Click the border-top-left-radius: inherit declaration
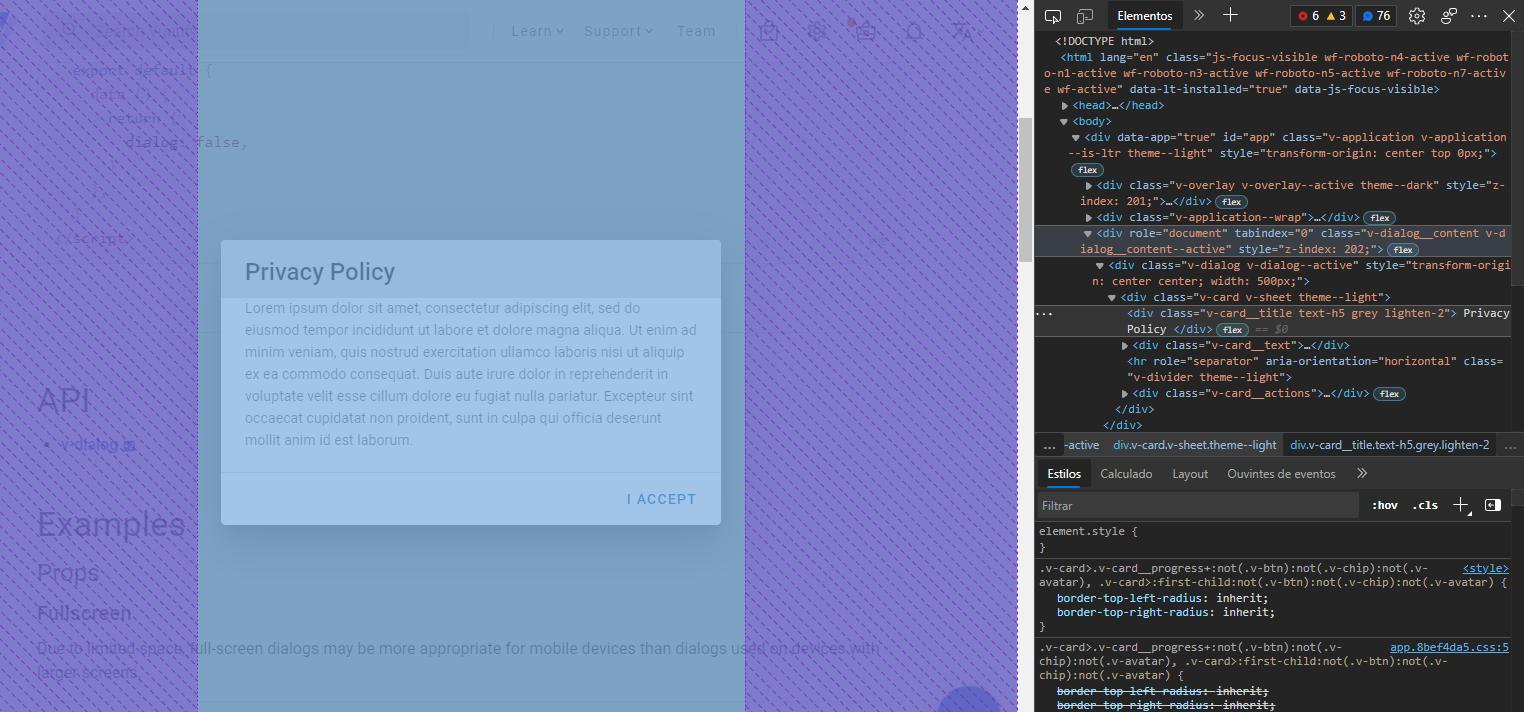1524x712 pixels. [x=1162, y=598]
